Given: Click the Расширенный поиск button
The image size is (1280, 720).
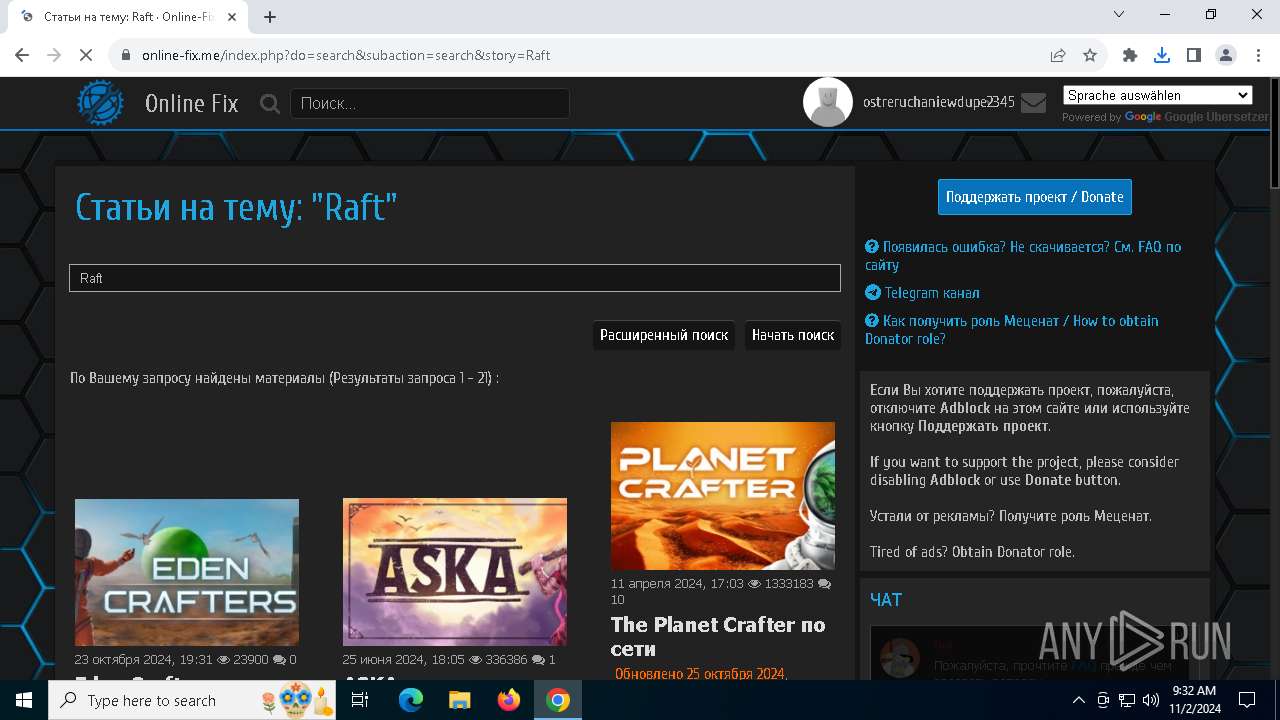Looking at the screenshot, I should coord(664,335).
